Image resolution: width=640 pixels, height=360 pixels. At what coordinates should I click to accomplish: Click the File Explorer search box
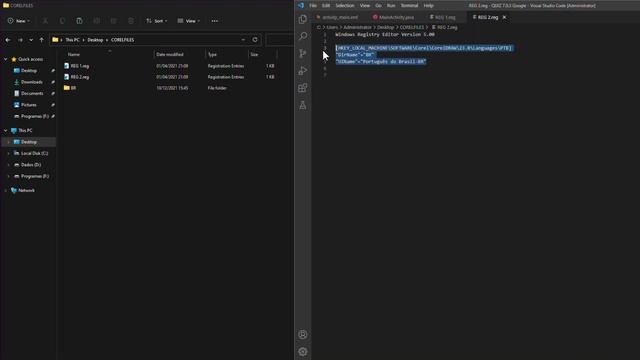tap(280, 40)
